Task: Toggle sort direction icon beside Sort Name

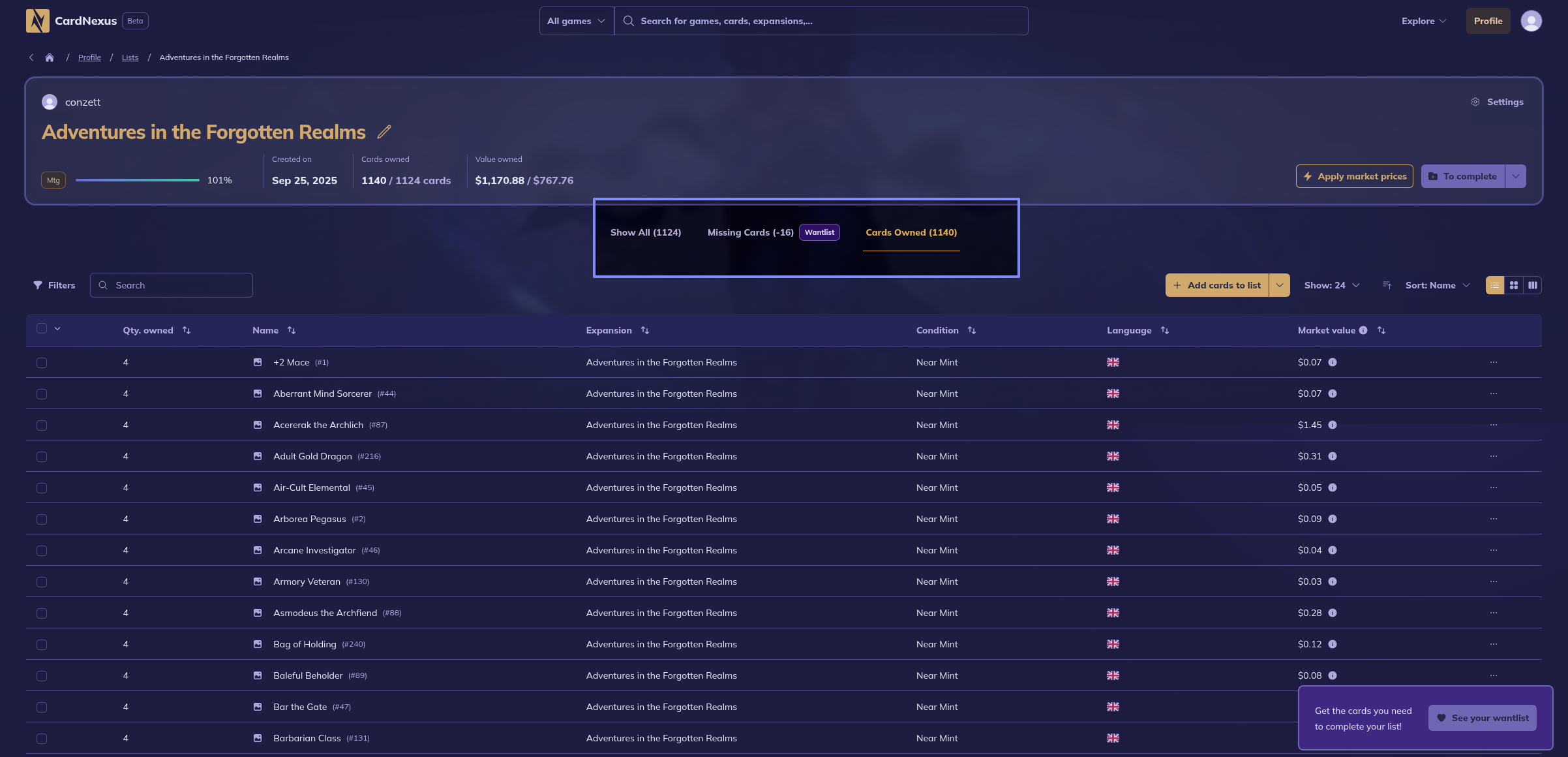Action: [1387, 285]
